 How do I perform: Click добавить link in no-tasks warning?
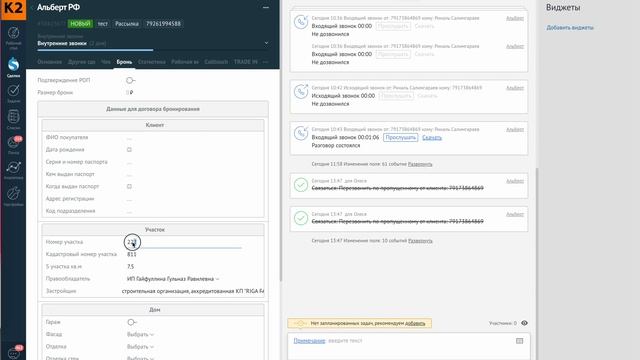click(x=415, y=323)
